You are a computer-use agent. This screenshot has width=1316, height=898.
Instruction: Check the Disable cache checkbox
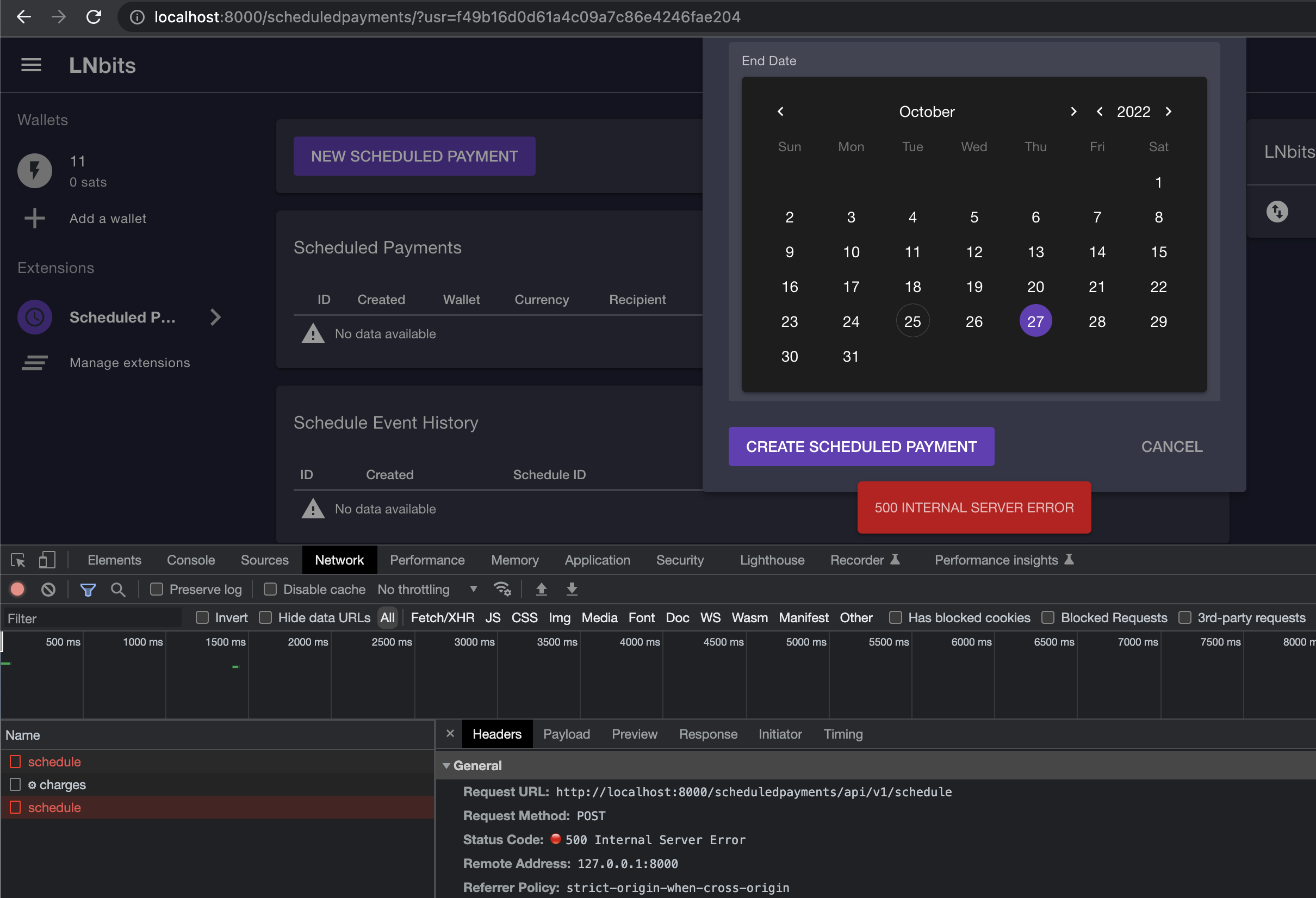pos(271,590)
